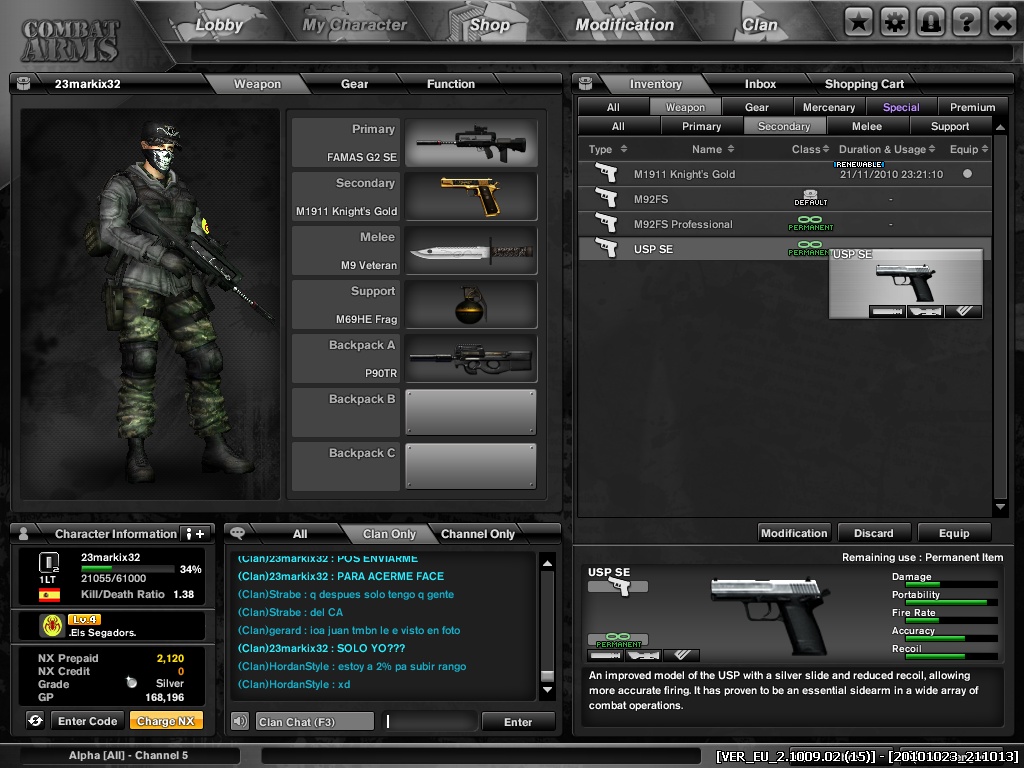Switch to the Gear loadout tab
The width and height of the screenshot is (1024, 768).
pos(354,84)
